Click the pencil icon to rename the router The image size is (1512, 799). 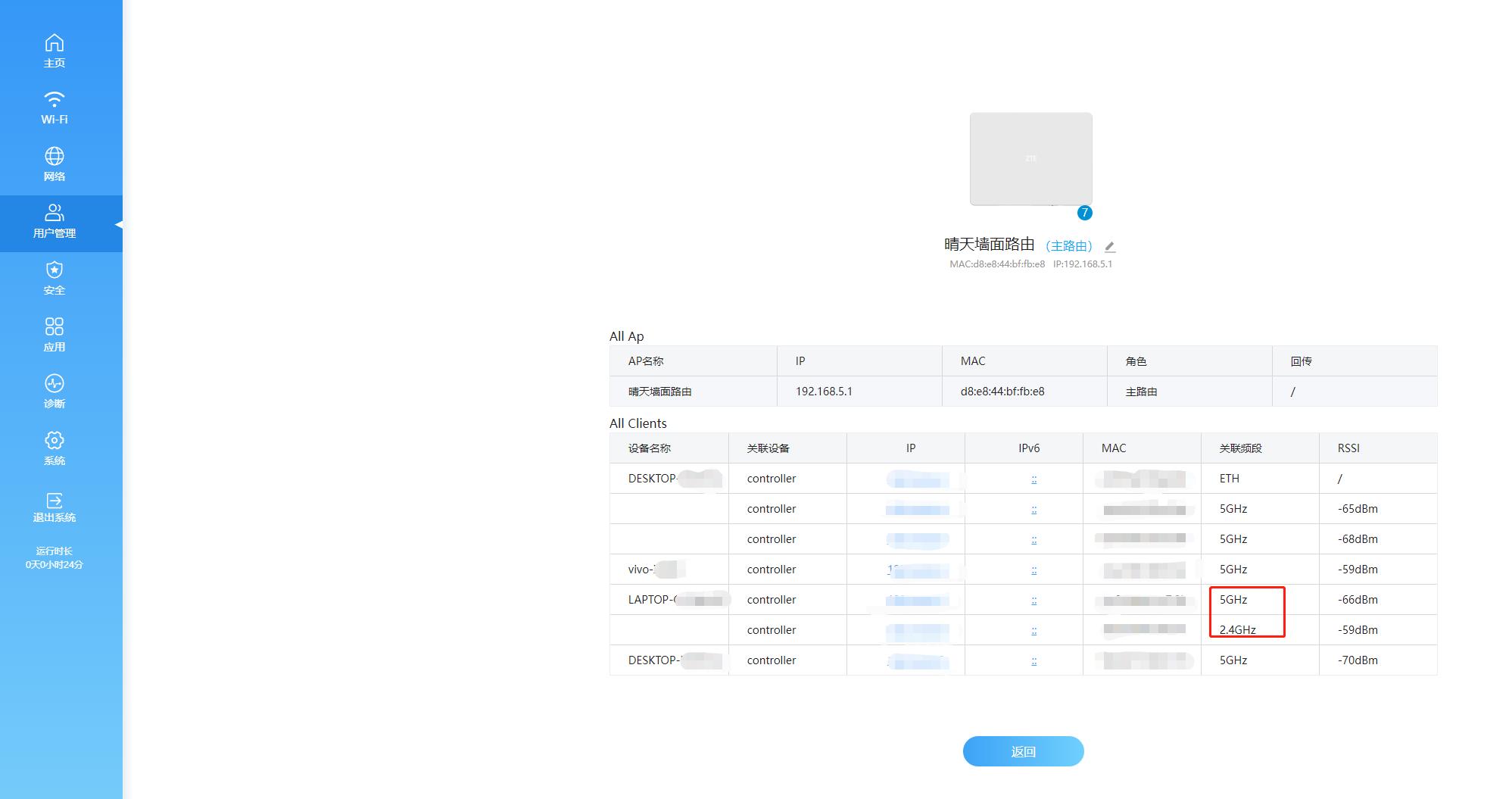[1109, 245]
